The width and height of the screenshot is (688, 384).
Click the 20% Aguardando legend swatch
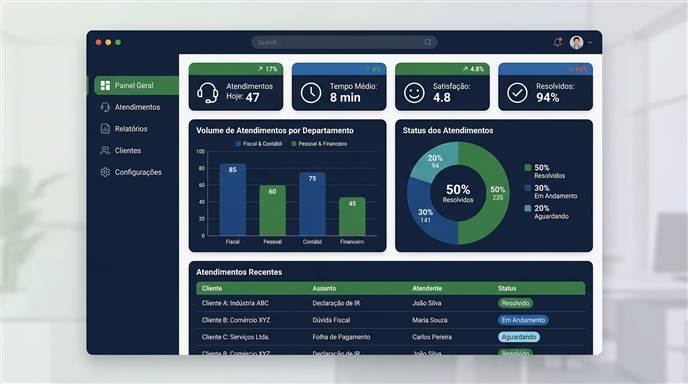tap(528, 208)
